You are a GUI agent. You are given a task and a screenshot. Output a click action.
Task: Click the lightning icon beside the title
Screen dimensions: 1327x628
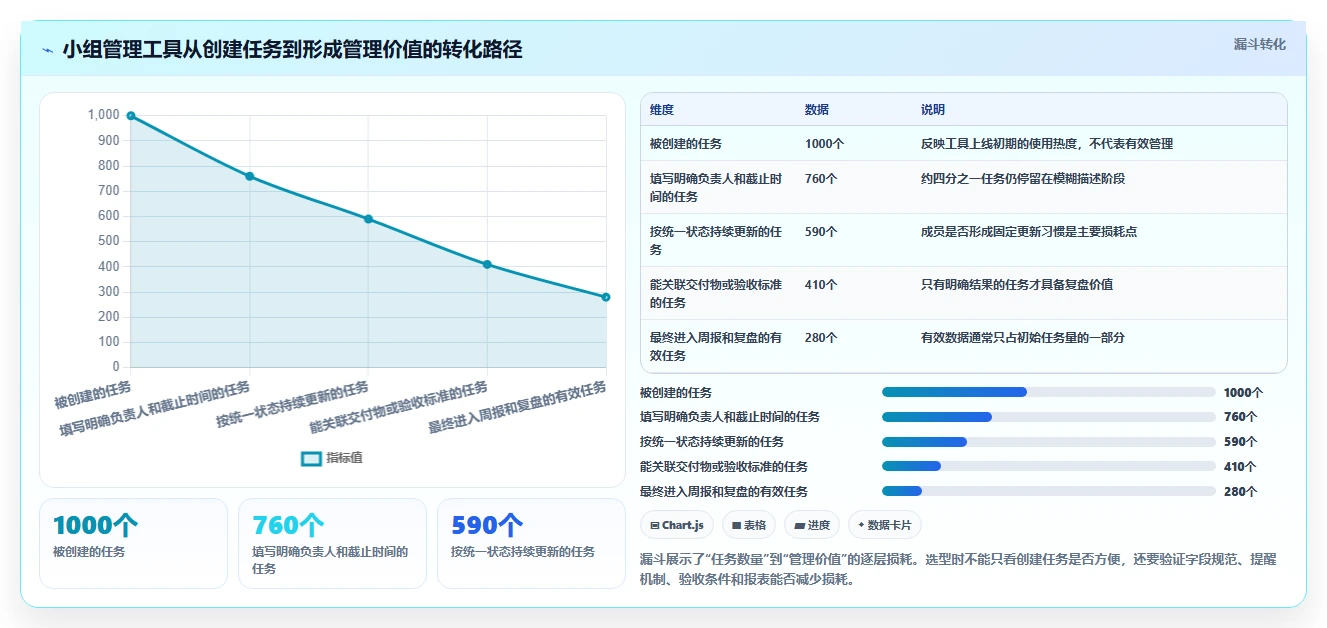47,50
